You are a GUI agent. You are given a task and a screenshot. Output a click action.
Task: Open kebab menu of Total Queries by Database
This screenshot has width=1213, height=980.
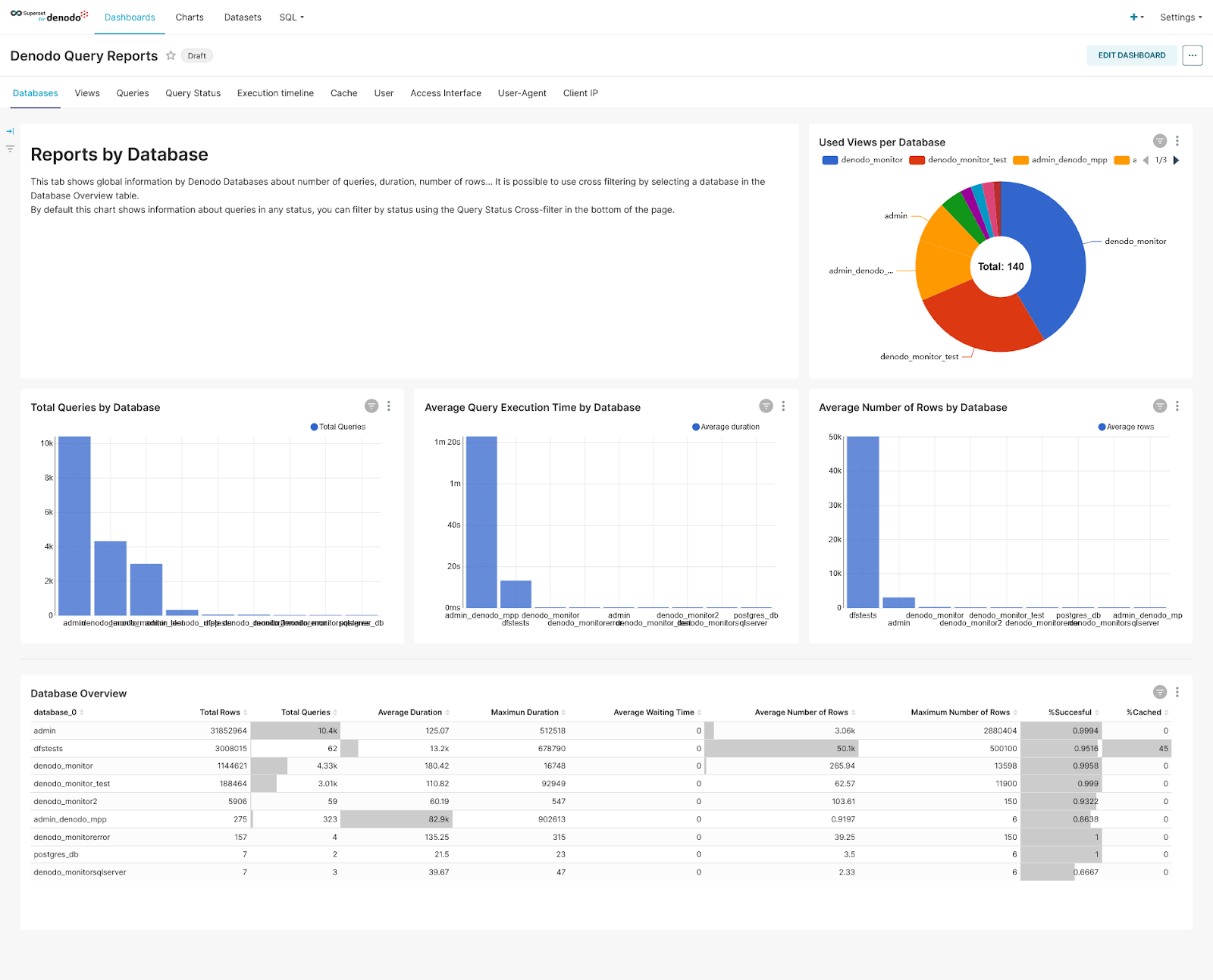[389, 406]
